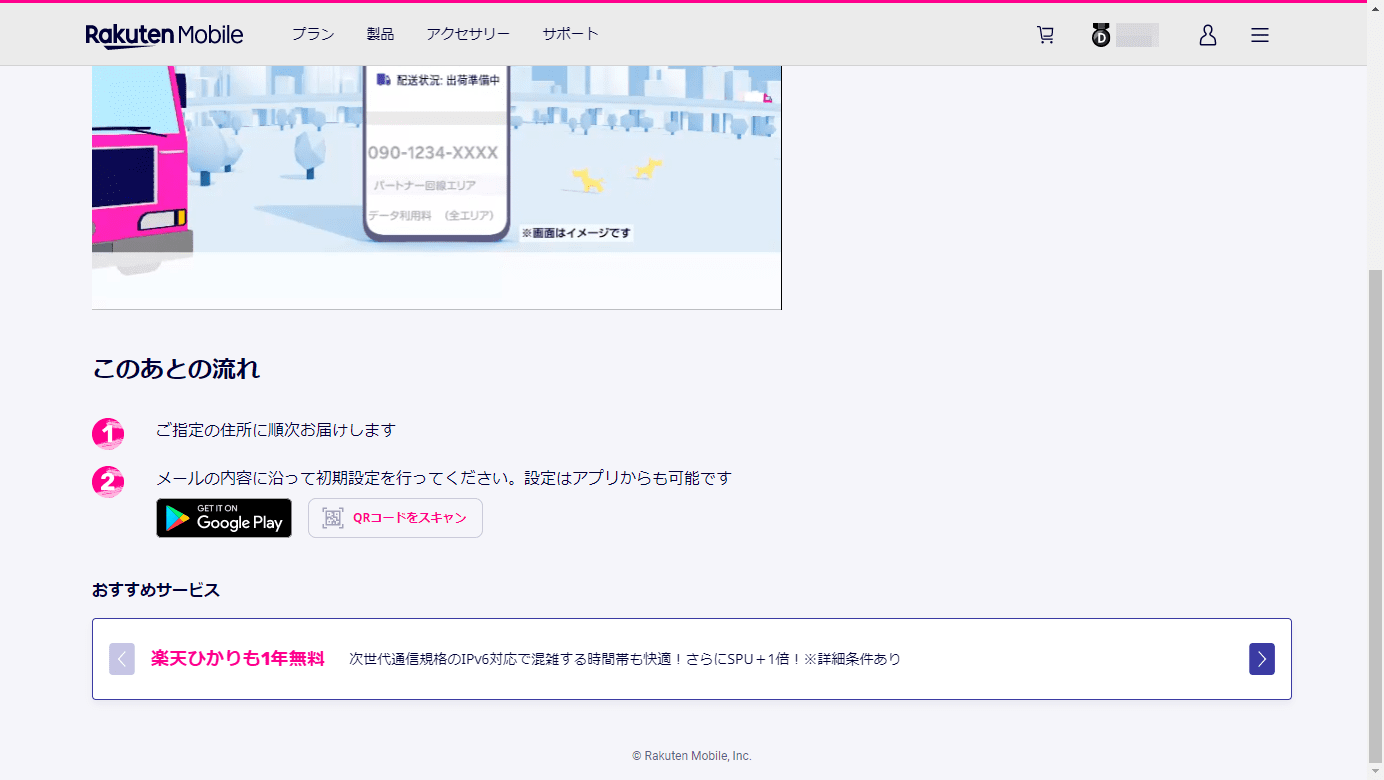This screenshot has height=780, width=1384.
Task: Open the サポート menu
Action: tap(571, 34)
